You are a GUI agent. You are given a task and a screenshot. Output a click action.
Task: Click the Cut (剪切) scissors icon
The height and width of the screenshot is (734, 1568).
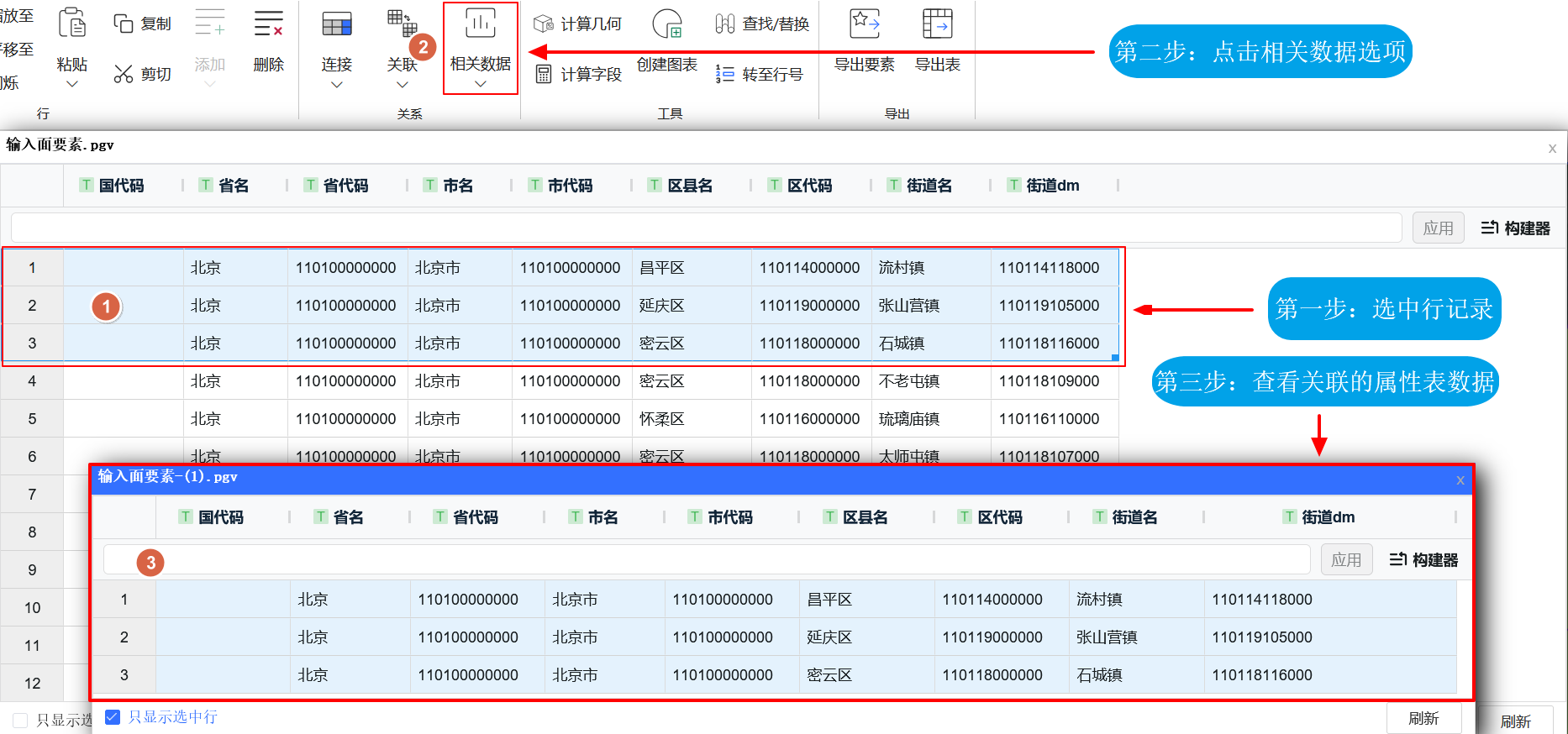pyautogui.click(x=124, y=74)
